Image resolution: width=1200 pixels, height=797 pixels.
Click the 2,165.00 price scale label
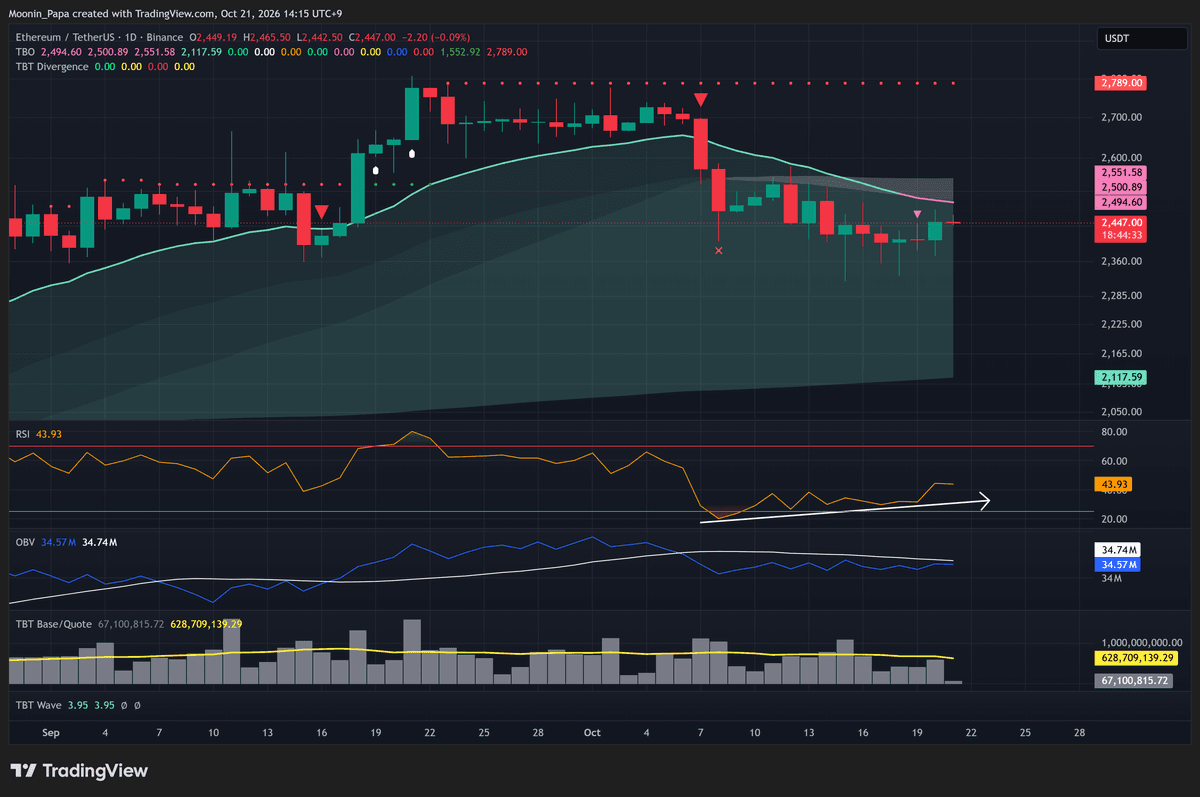[1124, 353]
